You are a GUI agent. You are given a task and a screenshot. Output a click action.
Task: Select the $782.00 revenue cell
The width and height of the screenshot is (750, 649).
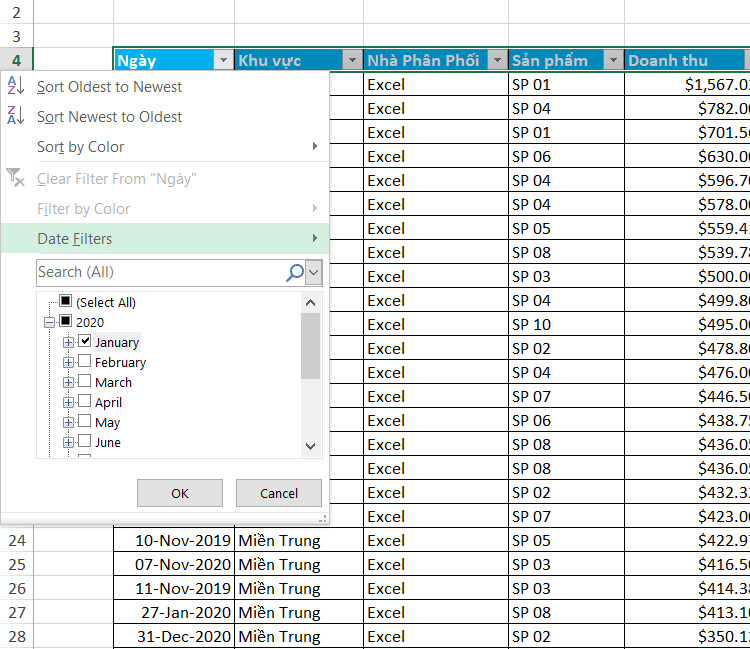(687, 109)
